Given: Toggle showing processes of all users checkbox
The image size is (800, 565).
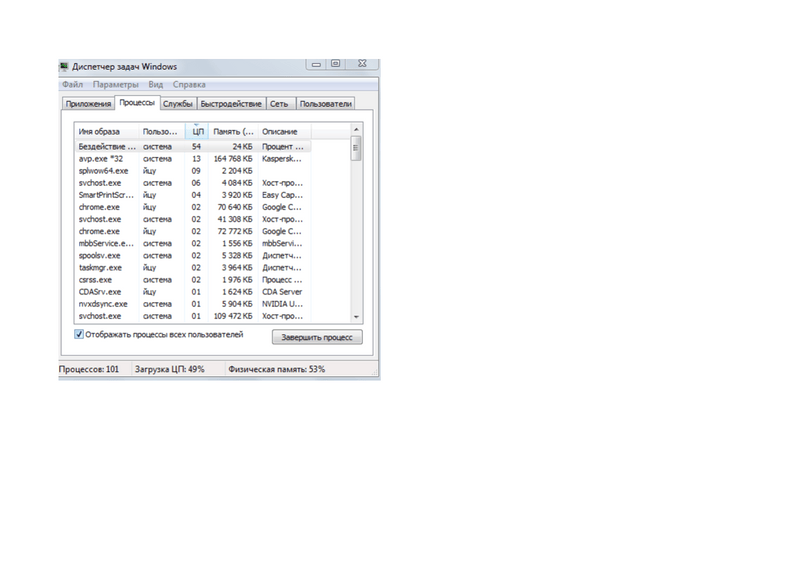Looking at the screenshot, I should pyautogui.click(x=80, y=335).
